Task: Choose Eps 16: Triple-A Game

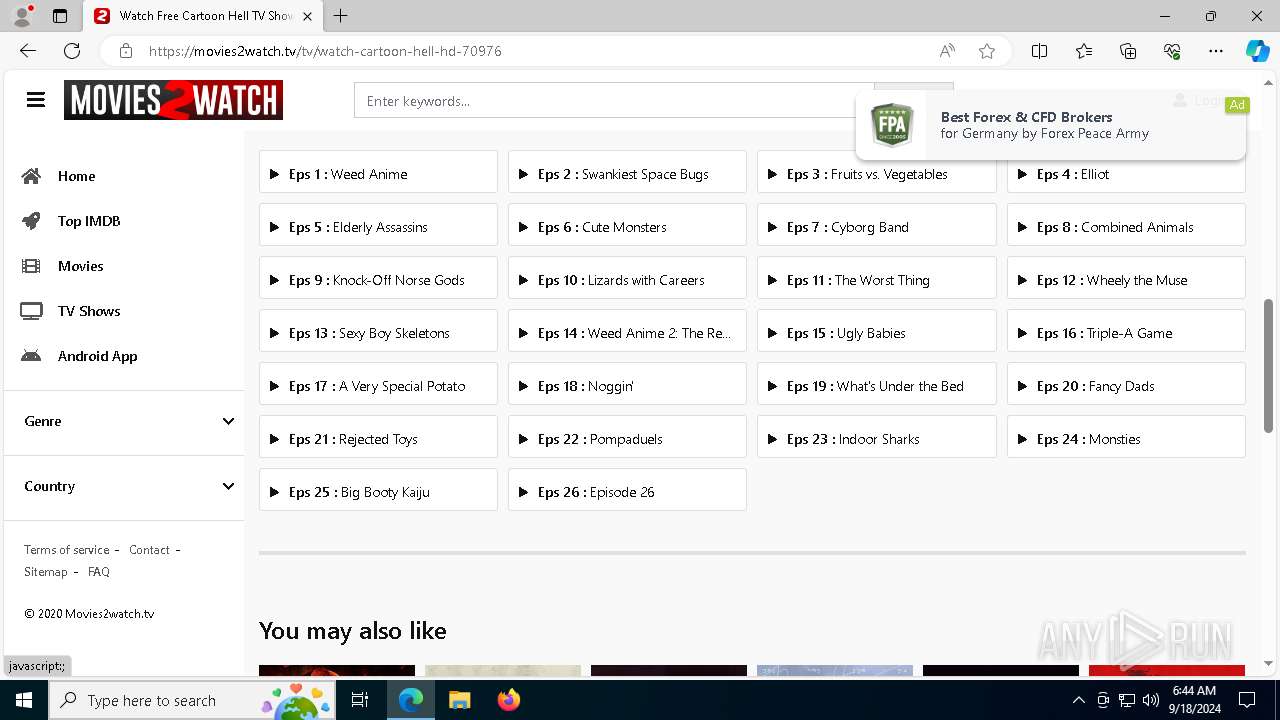Action: click(x=1126, y=333)
